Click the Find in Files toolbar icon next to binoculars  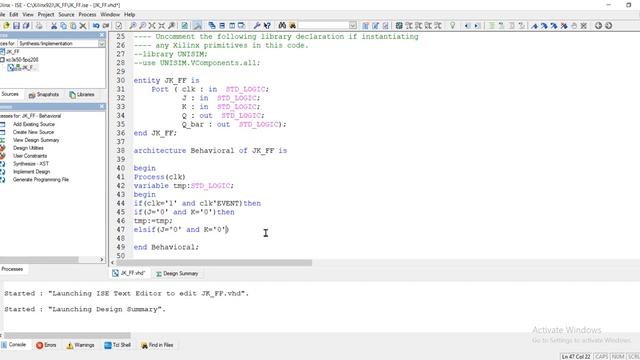(x=292, y=26)
